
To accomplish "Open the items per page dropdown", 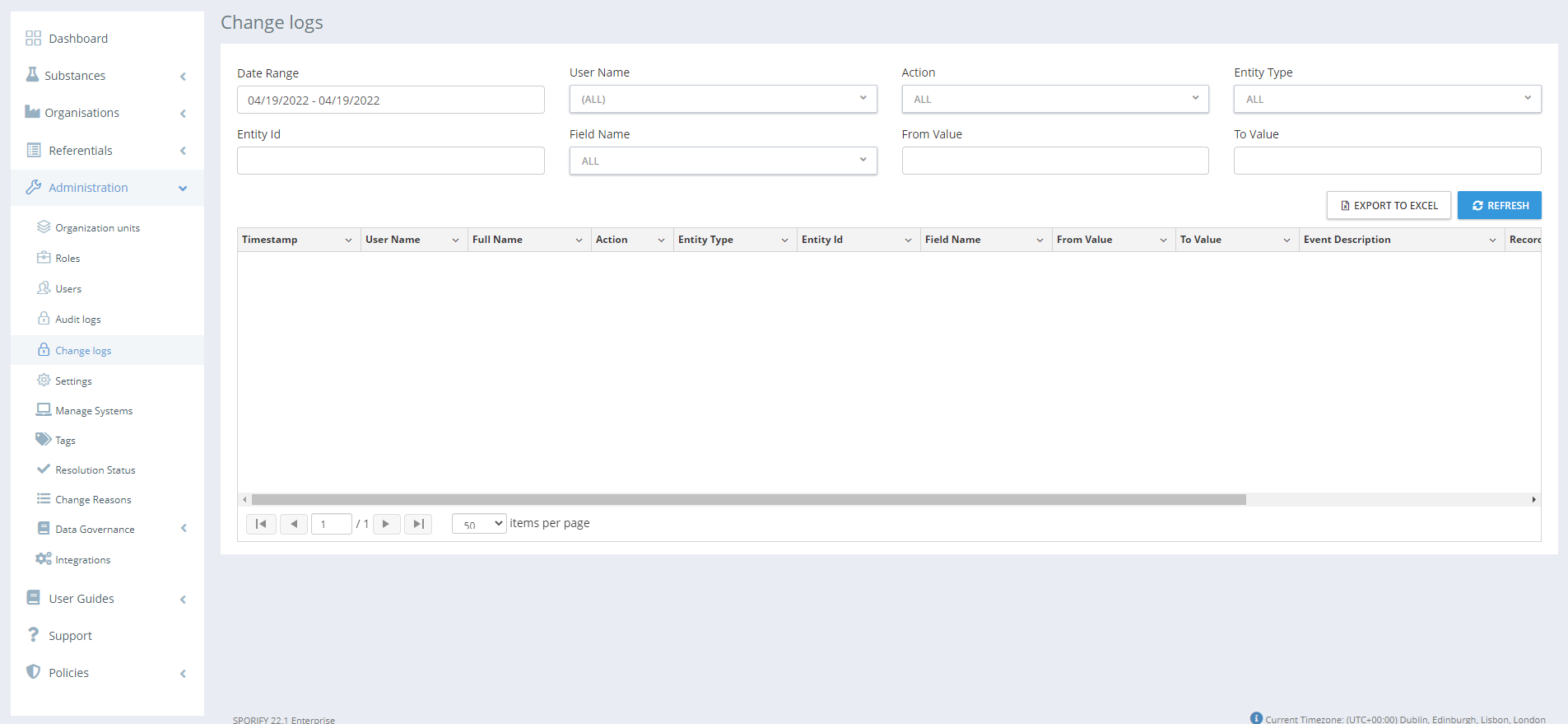I will [479, 524].
